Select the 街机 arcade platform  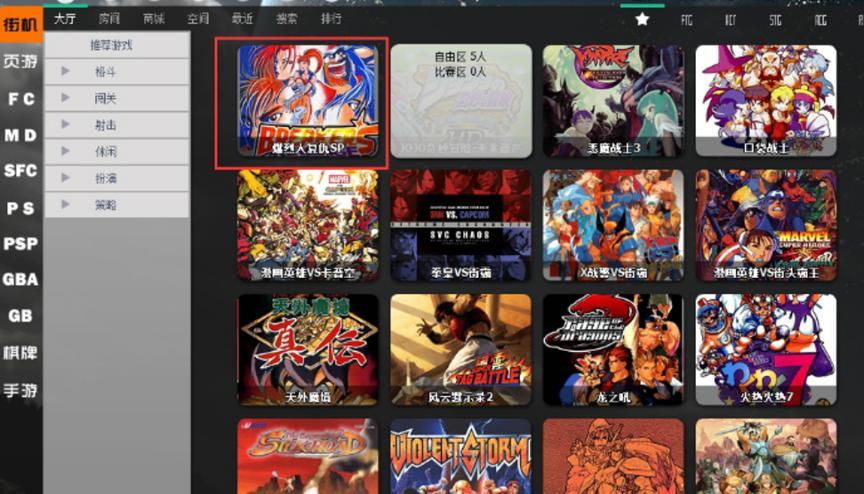[21, 25]
